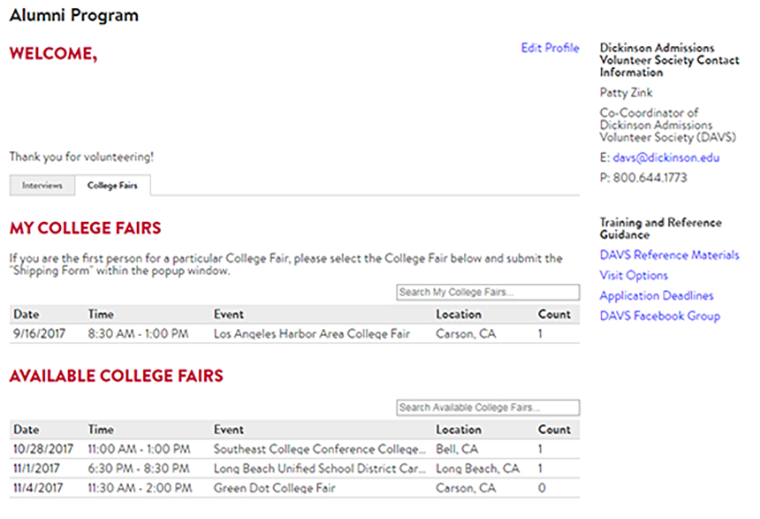Open the Visit Options link

(x=633, y=275)
